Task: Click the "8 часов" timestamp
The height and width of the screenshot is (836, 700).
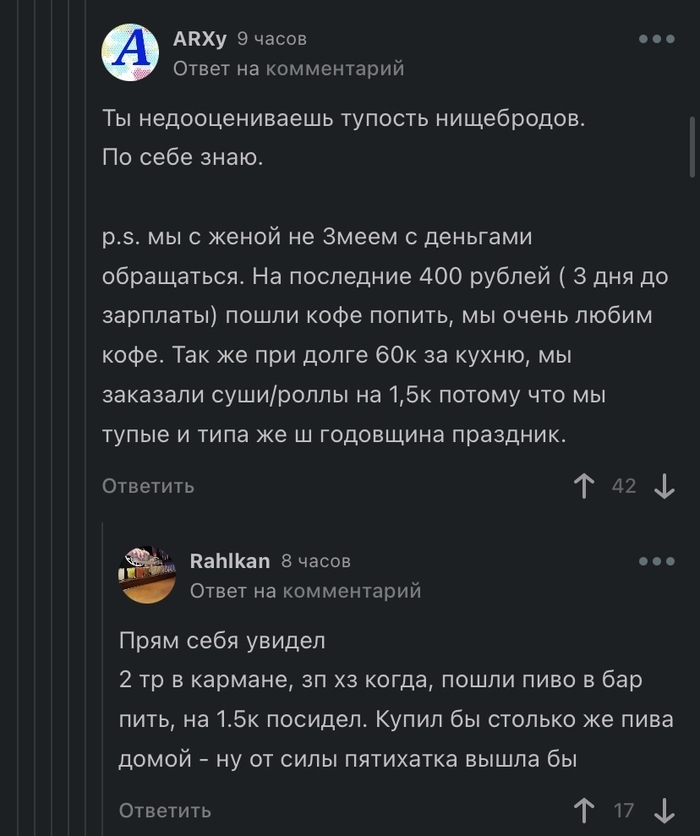Action: pyautogui.click(x=316, y=561)
